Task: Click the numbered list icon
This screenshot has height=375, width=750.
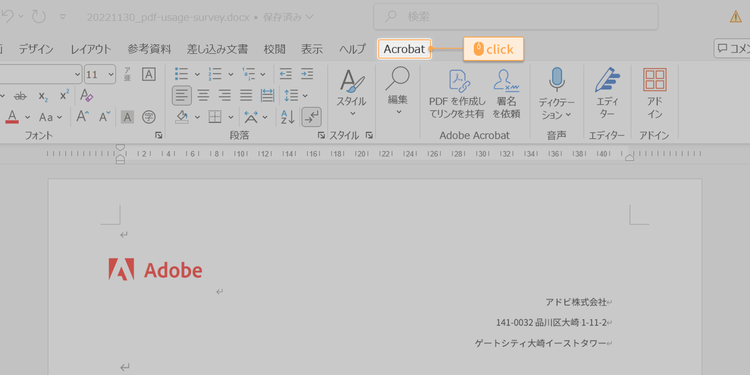Action: click(x=215, y=74)
